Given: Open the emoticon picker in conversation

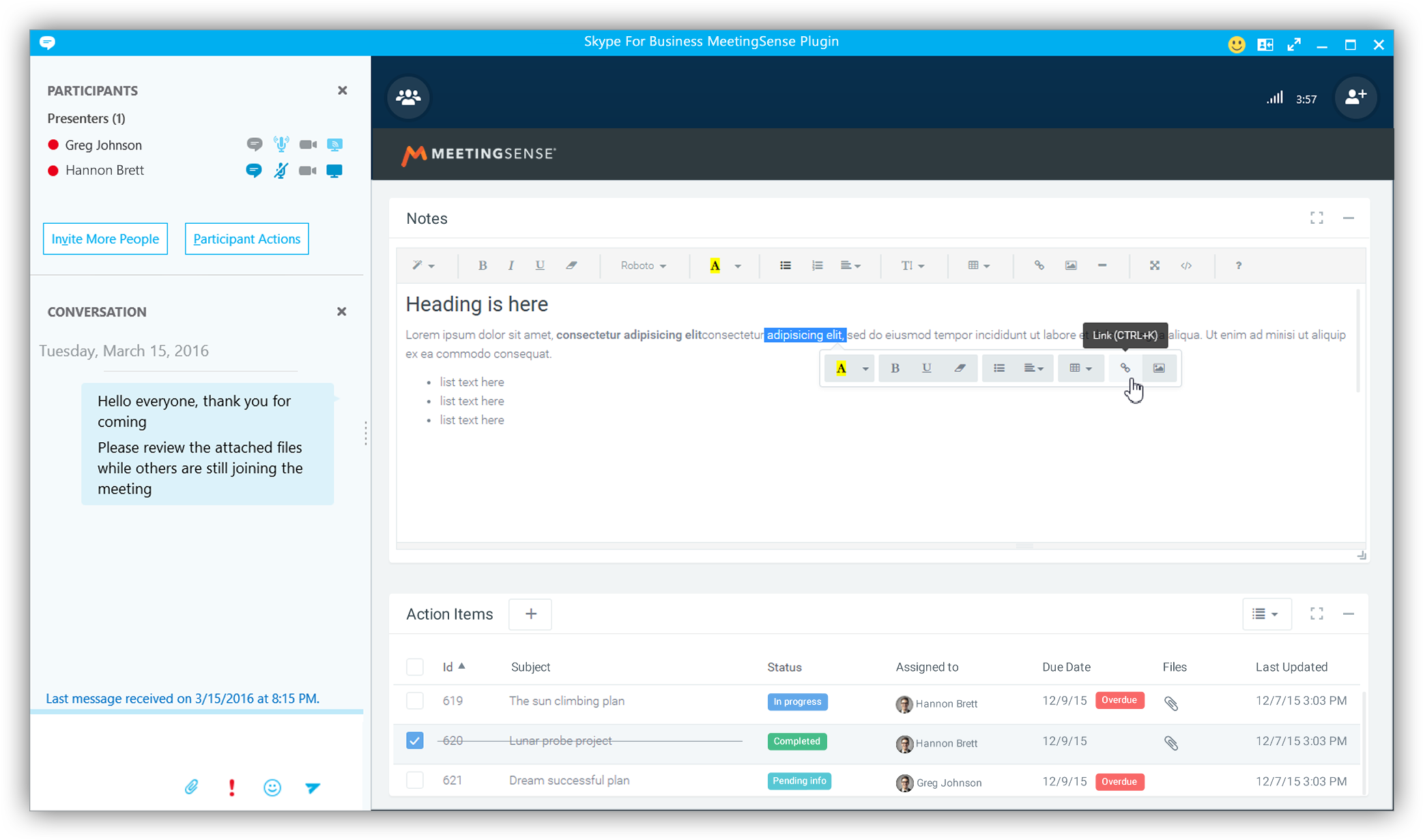Looking at the screenshot, I should pyautogui.click(x=272, y=787).
